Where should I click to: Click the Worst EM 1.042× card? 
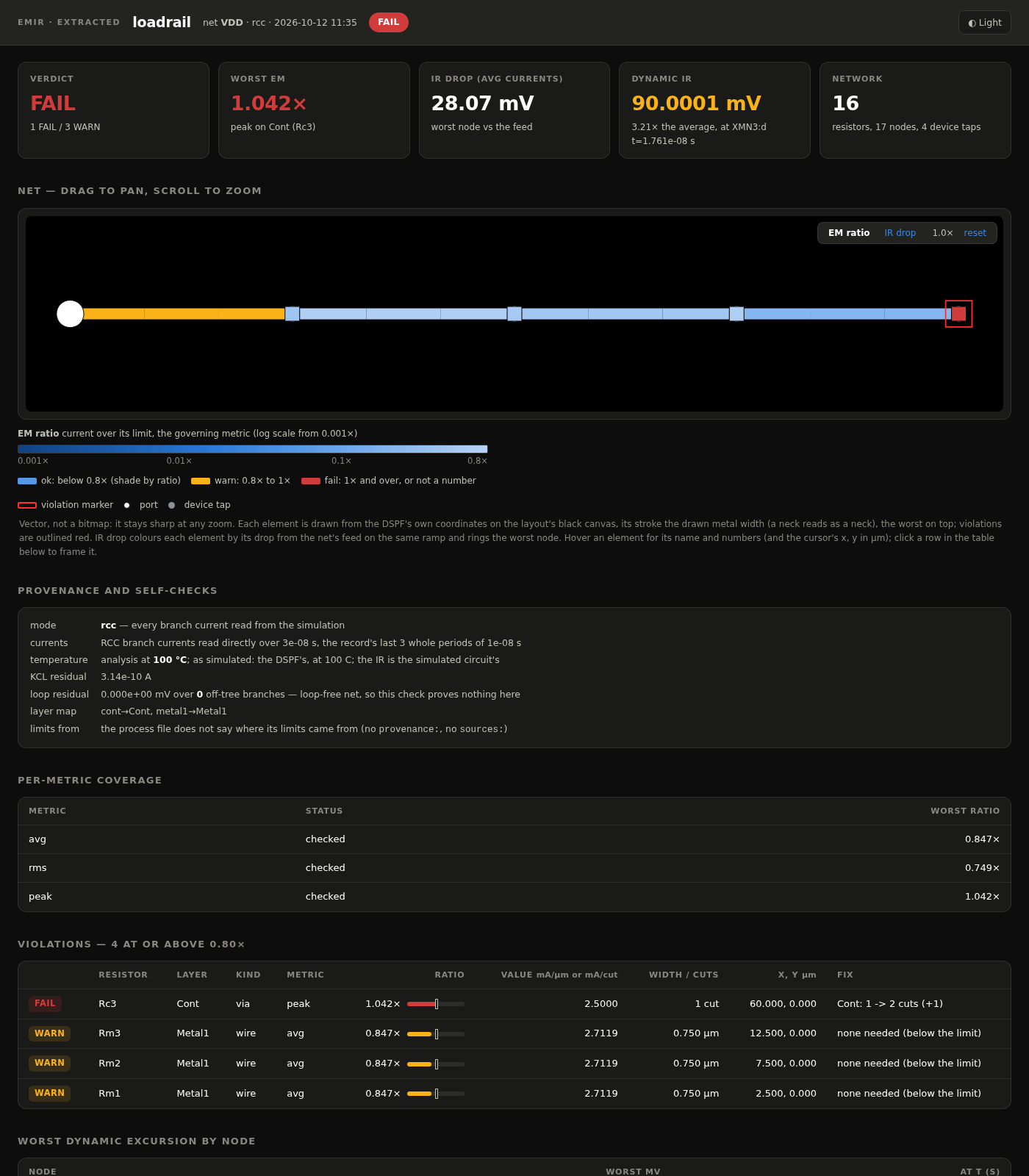pyautogui.click(x=314, y=110)
